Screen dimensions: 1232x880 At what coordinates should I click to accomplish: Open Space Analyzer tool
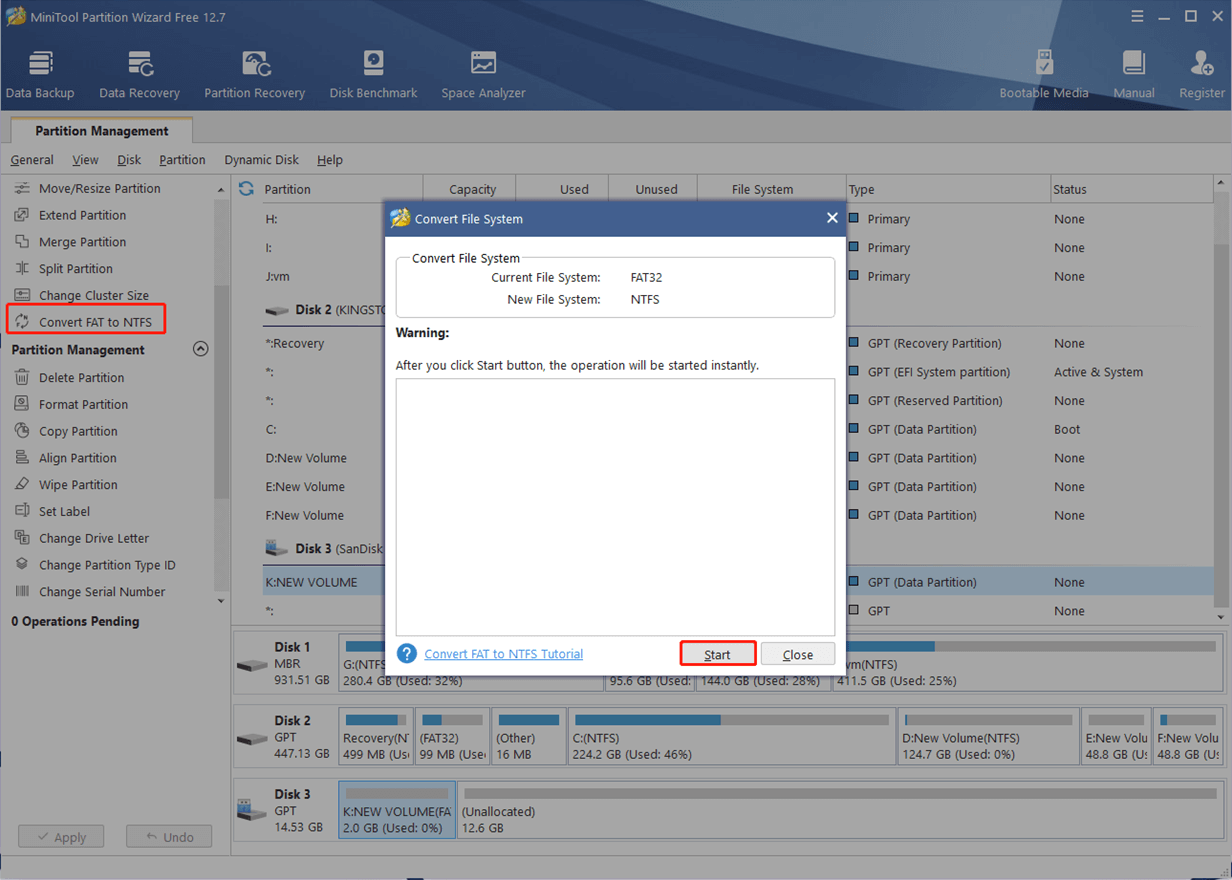click(483, 75)
